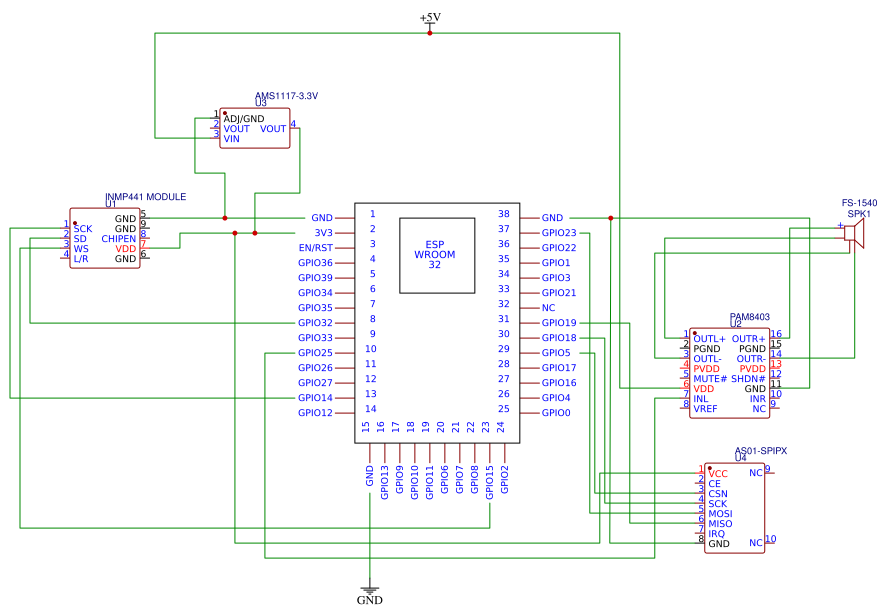This screenshot has width=888, height=616.
Task: Click the MUTE# pin label
Action: pos(710,379)
